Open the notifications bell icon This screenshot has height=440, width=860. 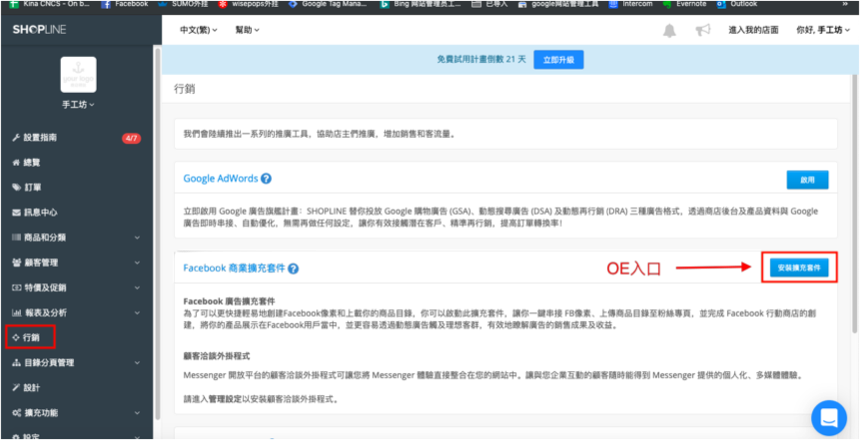669,31
